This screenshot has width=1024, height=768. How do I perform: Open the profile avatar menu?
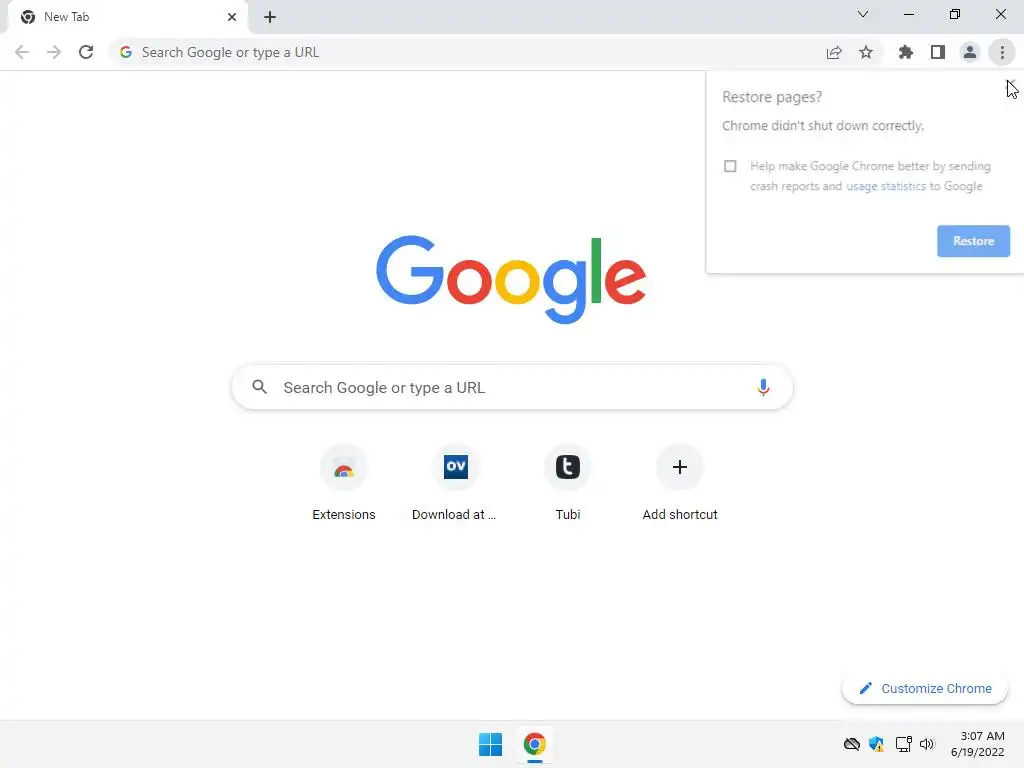(970, 52)
